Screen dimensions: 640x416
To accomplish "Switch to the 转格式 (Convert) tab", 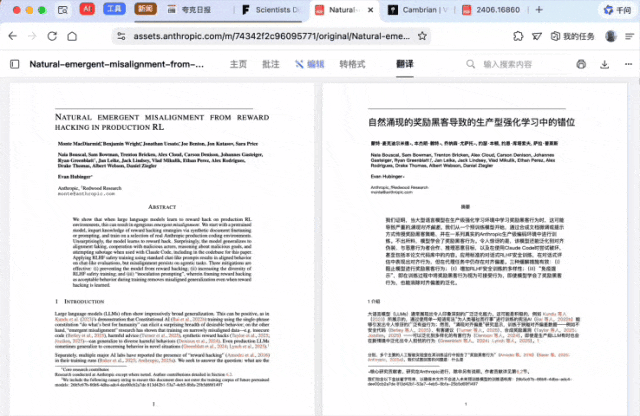I will [352, 64].
